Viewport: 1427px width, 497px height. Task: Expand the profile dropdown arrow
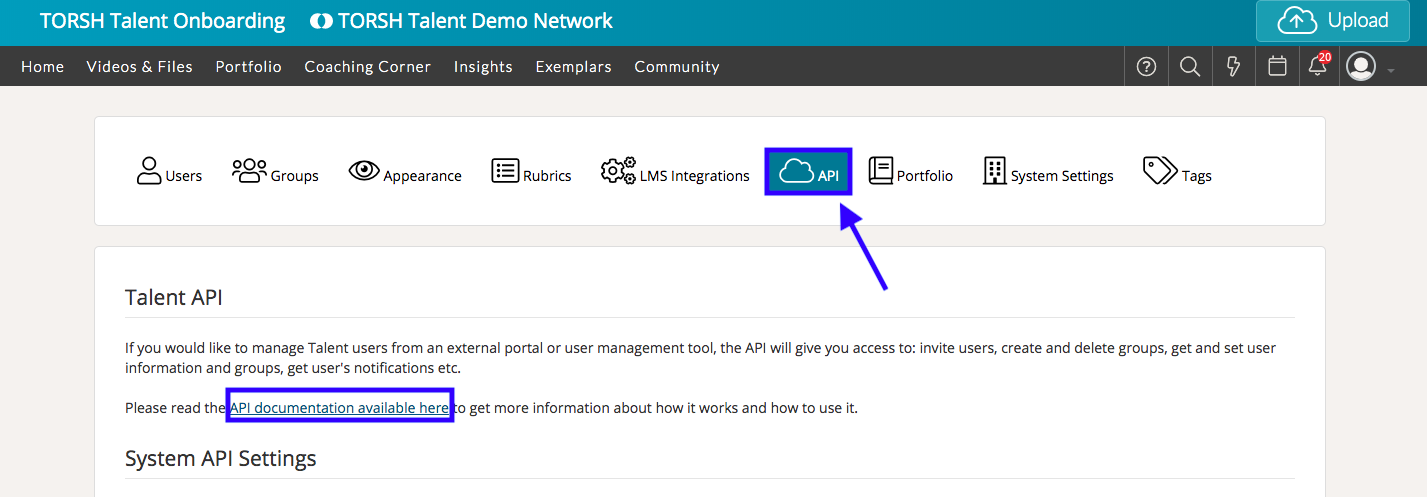[1391, 70]
